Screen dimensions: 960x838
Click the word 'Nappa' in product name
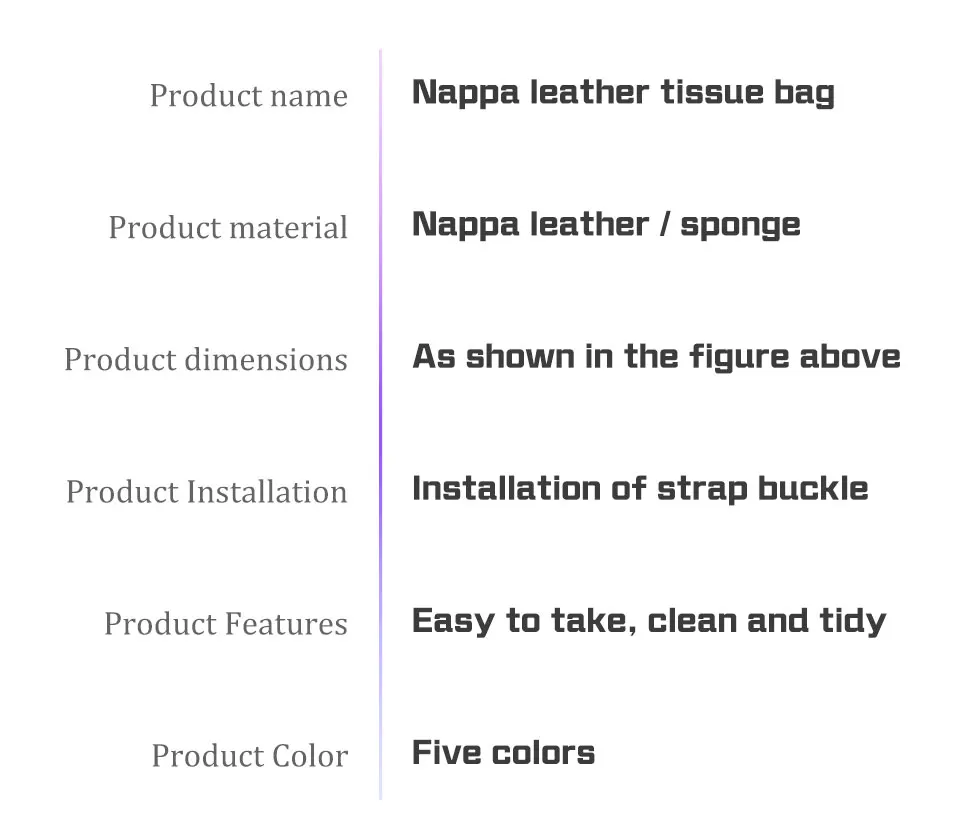tap(466, 94)
